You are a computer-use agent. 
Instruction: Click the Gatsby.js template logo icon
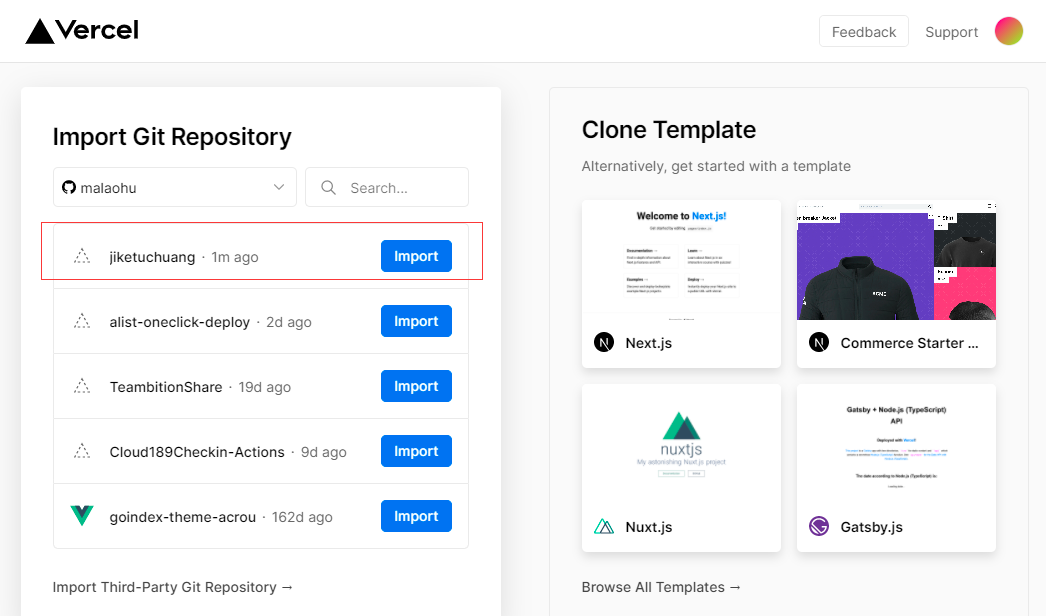coord(819,527)
